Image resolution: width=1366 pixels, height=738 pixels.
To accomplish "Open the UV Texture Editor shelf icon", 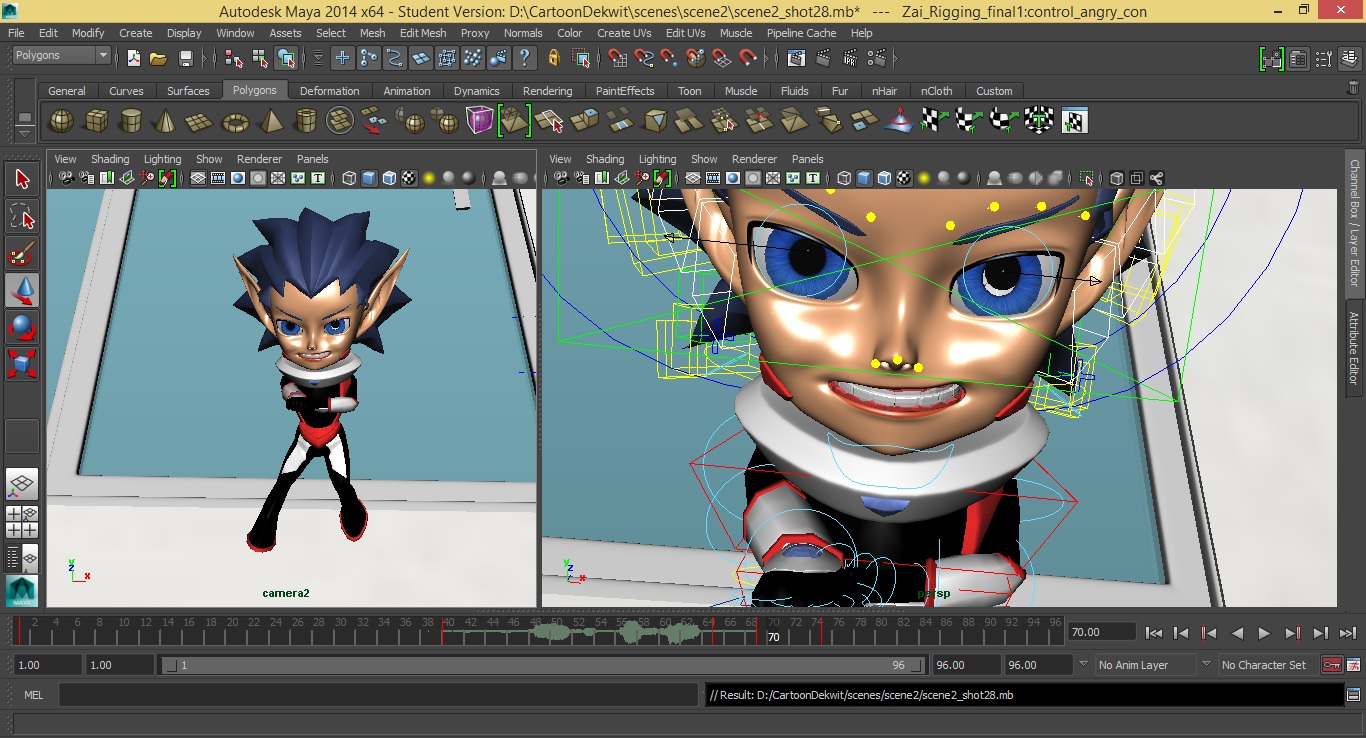I will click(1074, 121).
